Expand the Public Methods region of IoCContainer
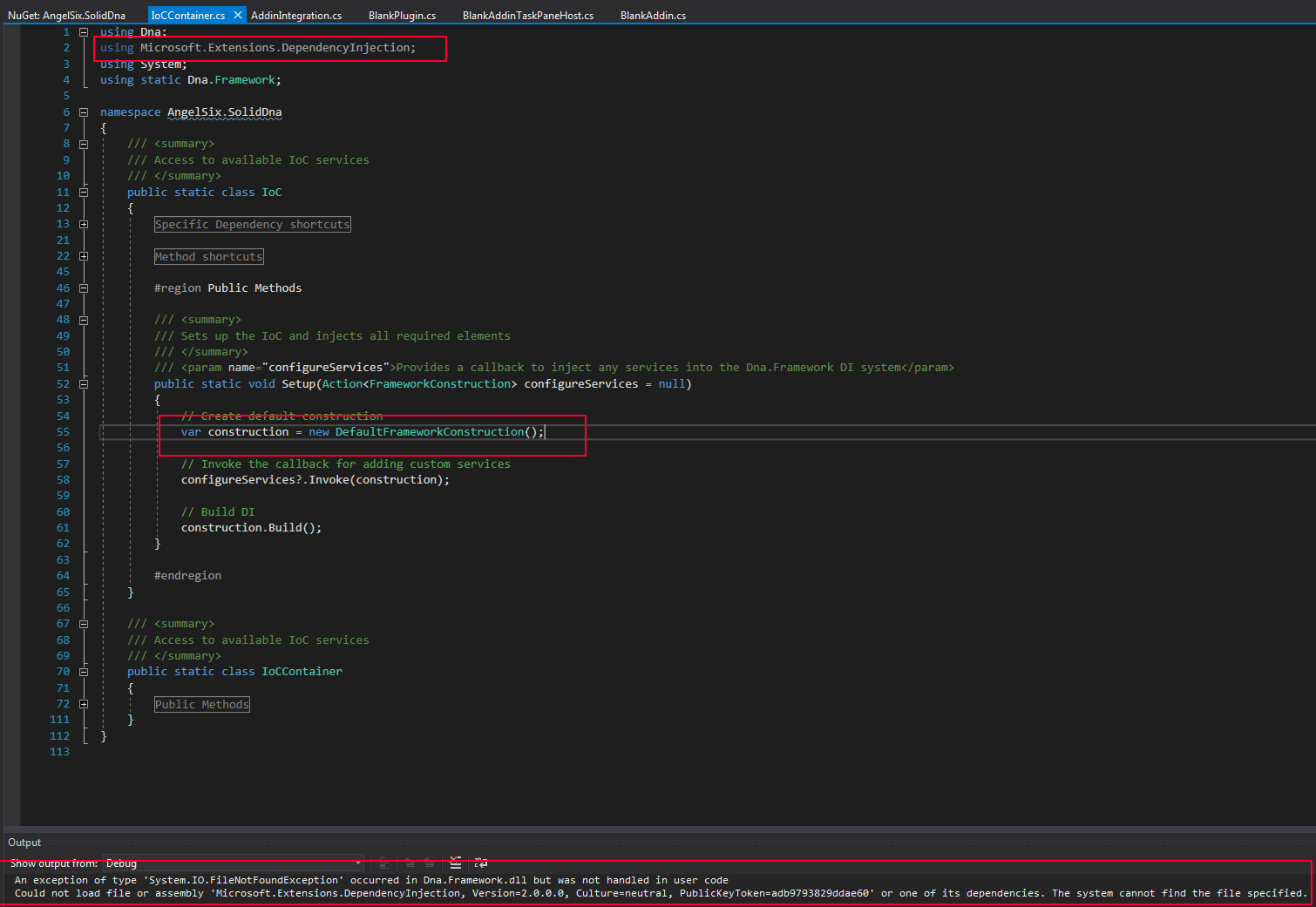Image resolution: width=1316 pixels, height=907 pixels. 84,703
